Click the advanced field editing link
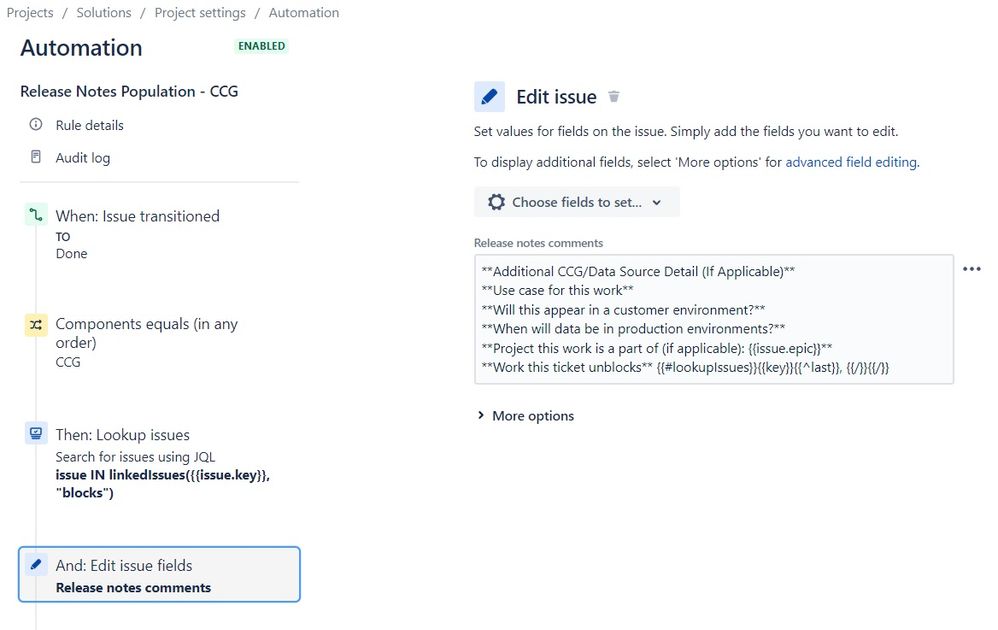Image resolution: width=998 pixels, height=630 pixels. [851, 162]
